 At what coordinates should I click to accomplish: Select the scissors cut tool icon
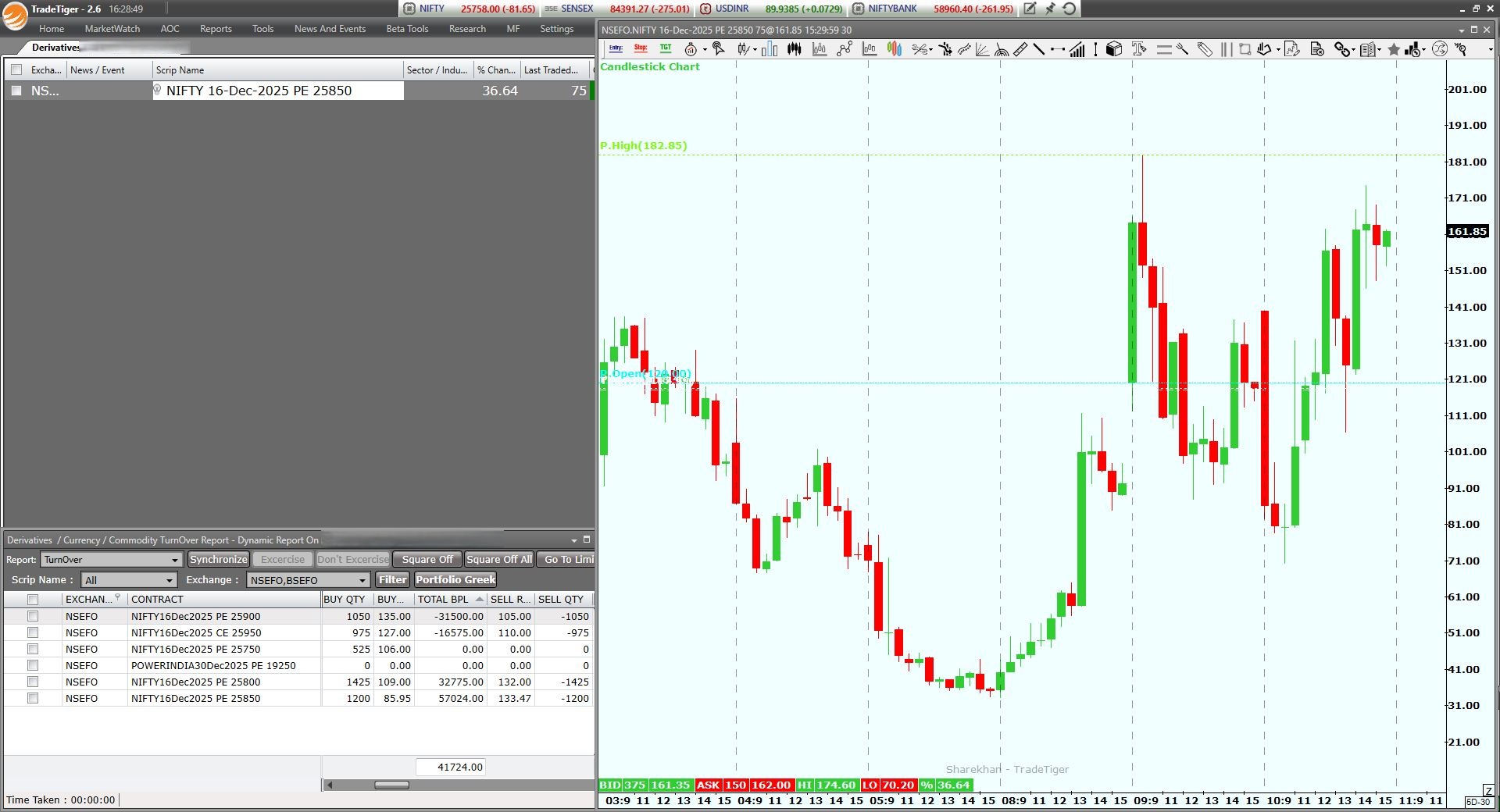[x=920, y=49]
